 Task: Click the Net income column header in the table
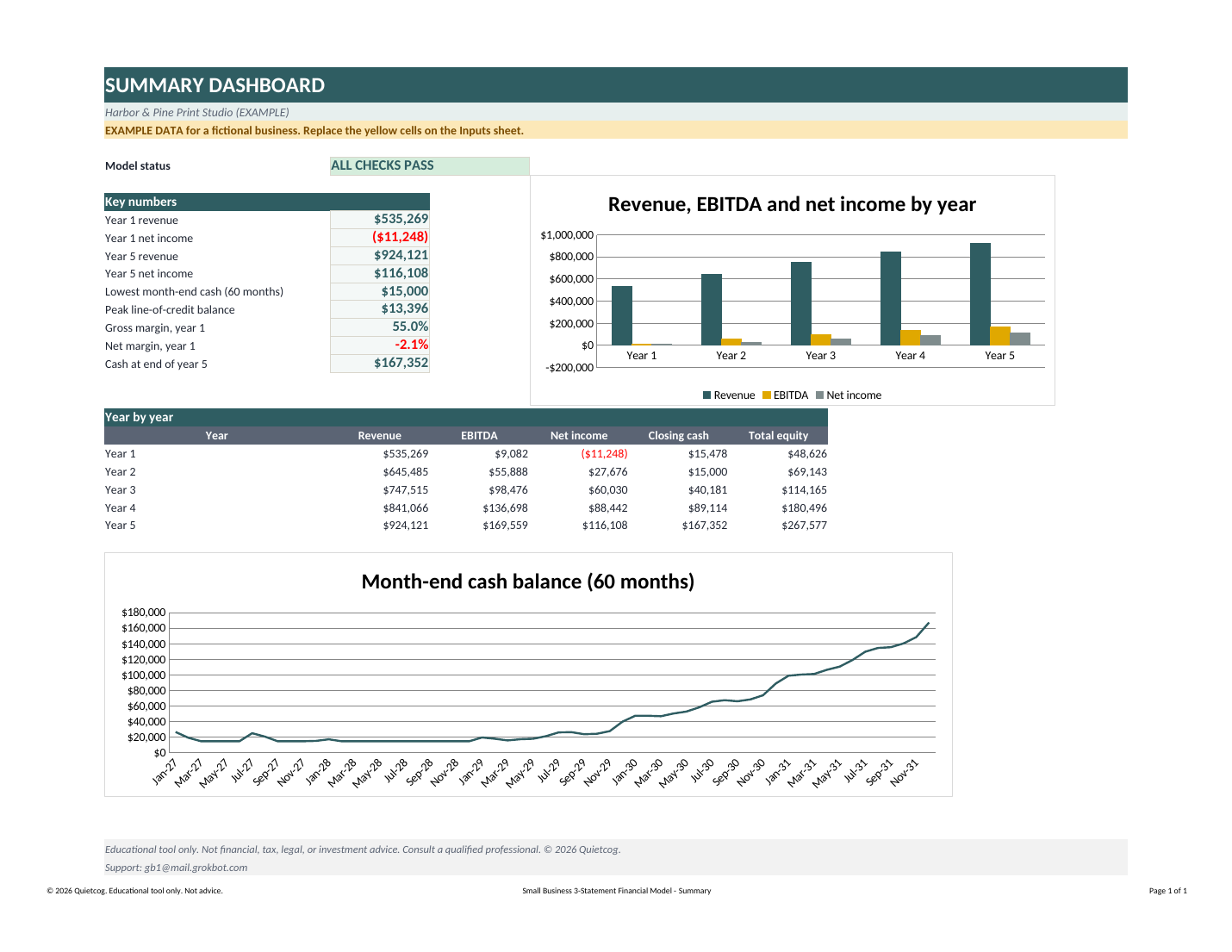tap(579, 436)
